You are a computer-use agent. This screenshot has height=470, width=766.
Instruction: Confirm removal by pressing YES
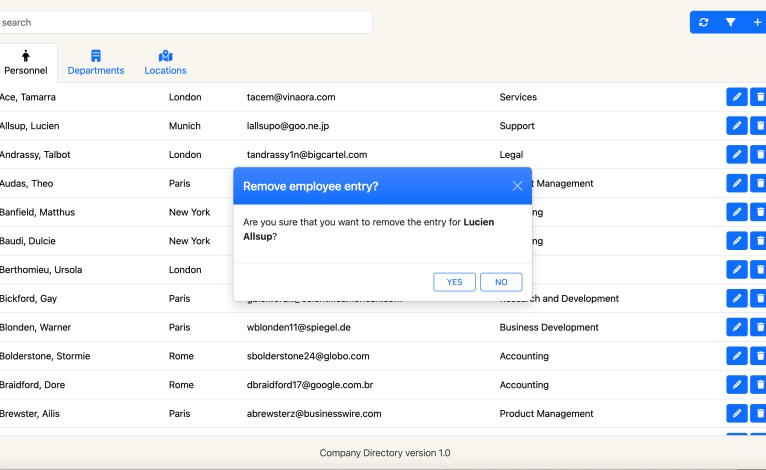(454, 282)
